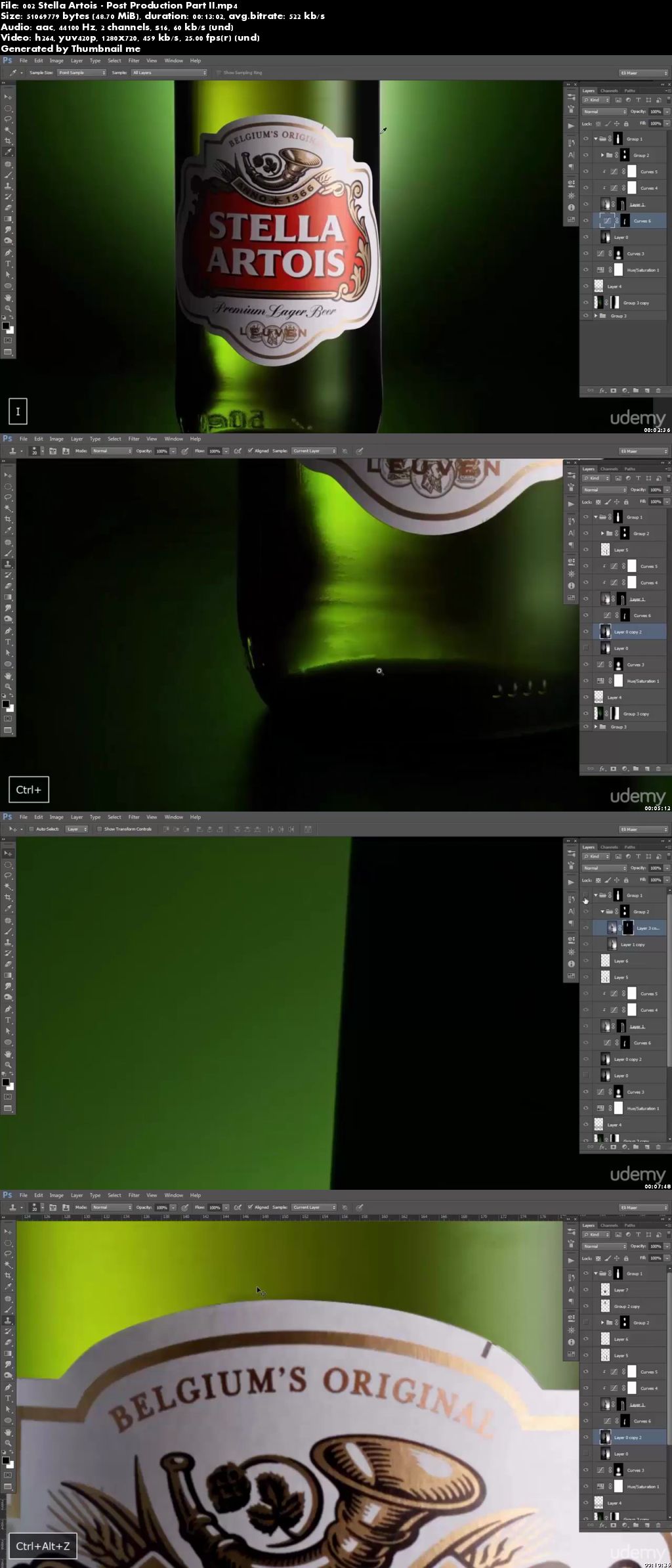This screenshot has height=1568, width=672.
Task: Click lock all padlock icon in first frame
Action: (x=626, y=123)
